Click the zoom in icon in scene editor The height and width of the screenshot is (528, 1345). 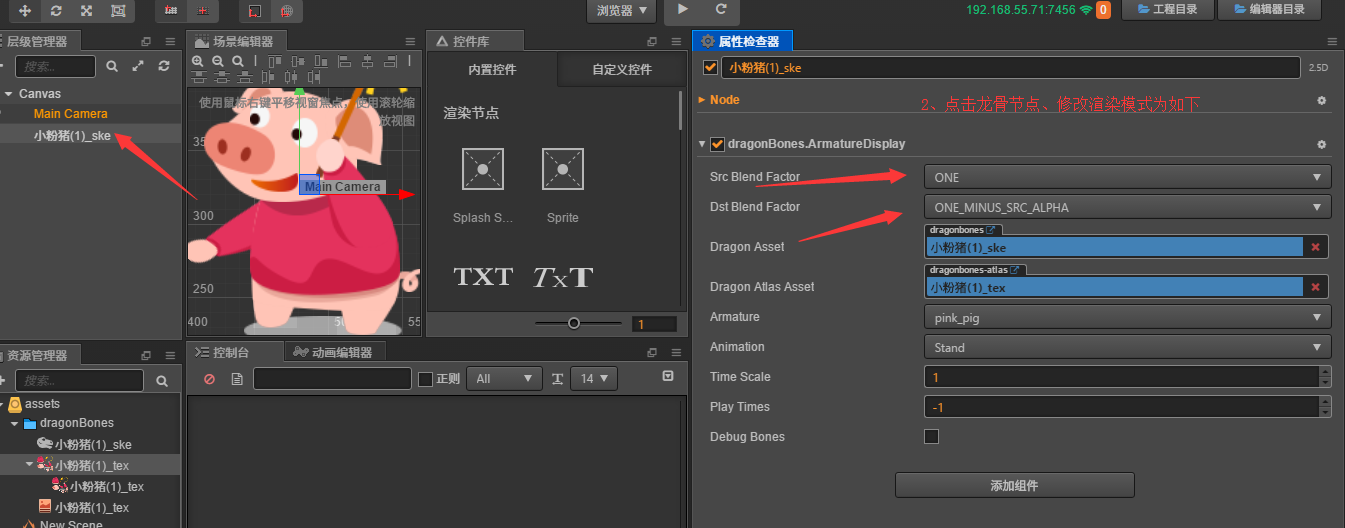pyautogui.click(x=198, y=61)
